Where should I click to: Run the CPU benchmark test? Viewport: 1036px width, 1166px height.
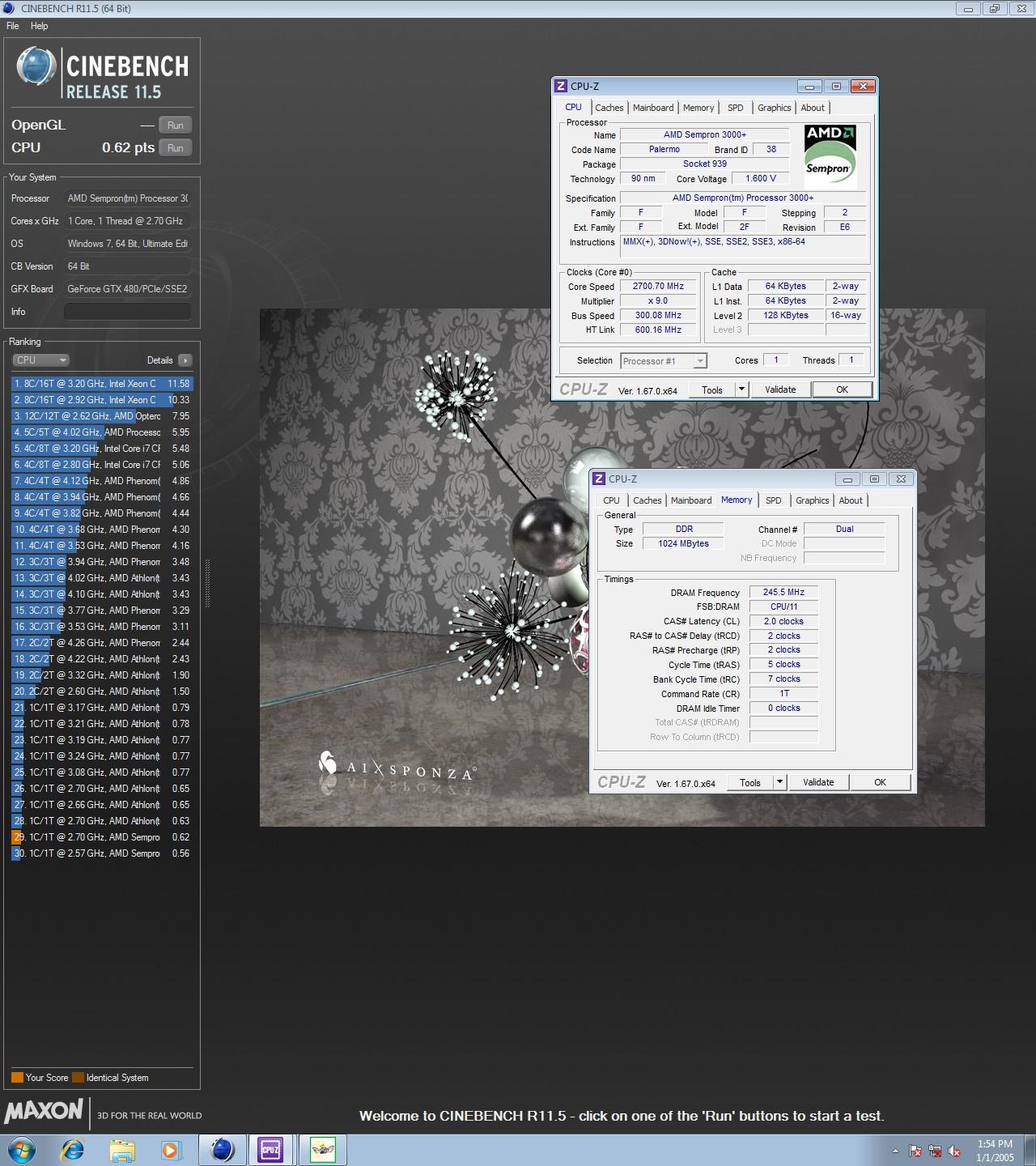pyautogui.click(x=176, y=147)
